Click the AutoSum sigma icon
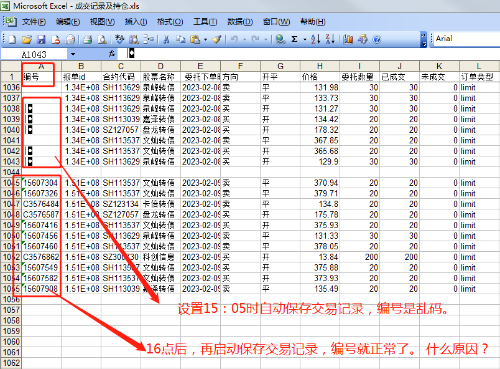The height and width of the screenshot is (369, 500). (294, 39)
